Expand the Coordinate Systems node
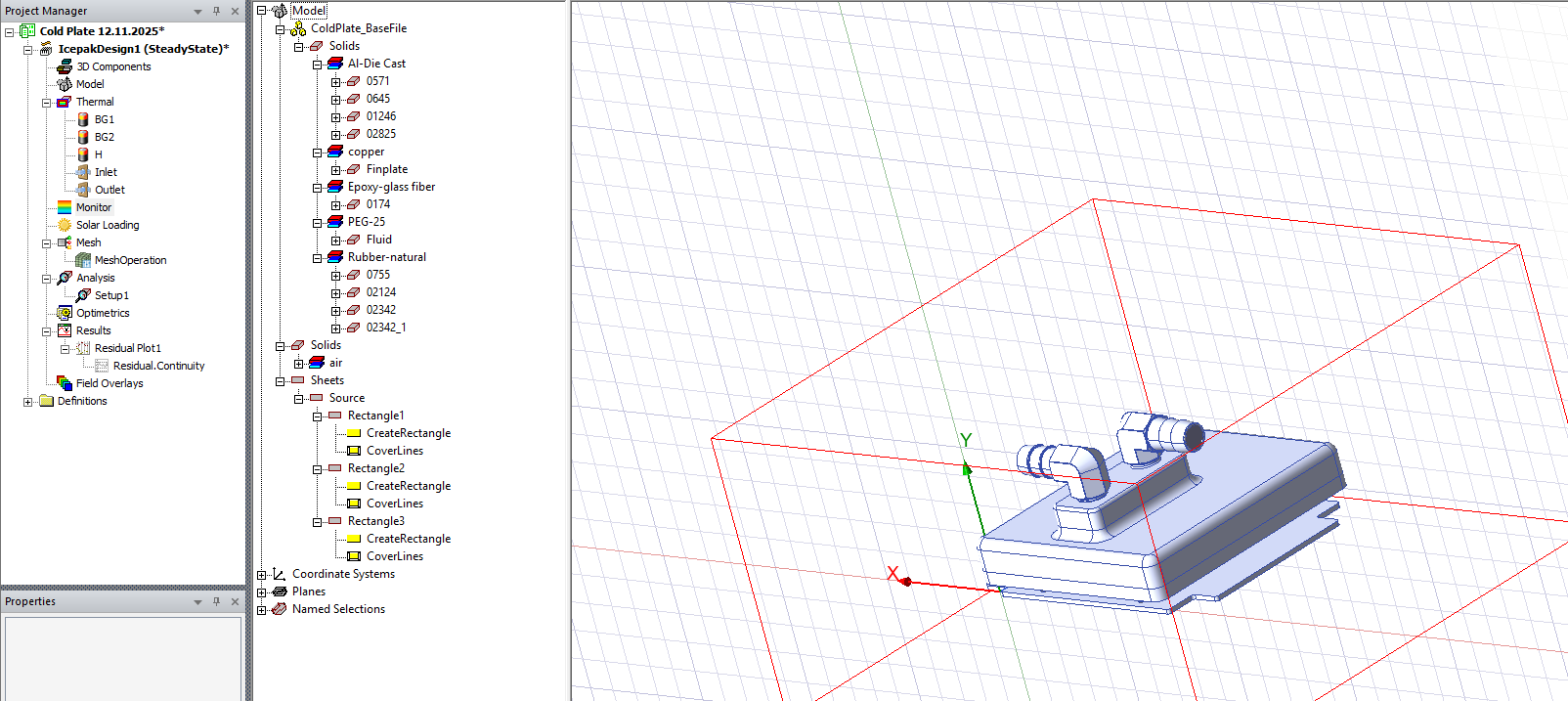This screenshot has width=1568, height=701. pos(261,575)
